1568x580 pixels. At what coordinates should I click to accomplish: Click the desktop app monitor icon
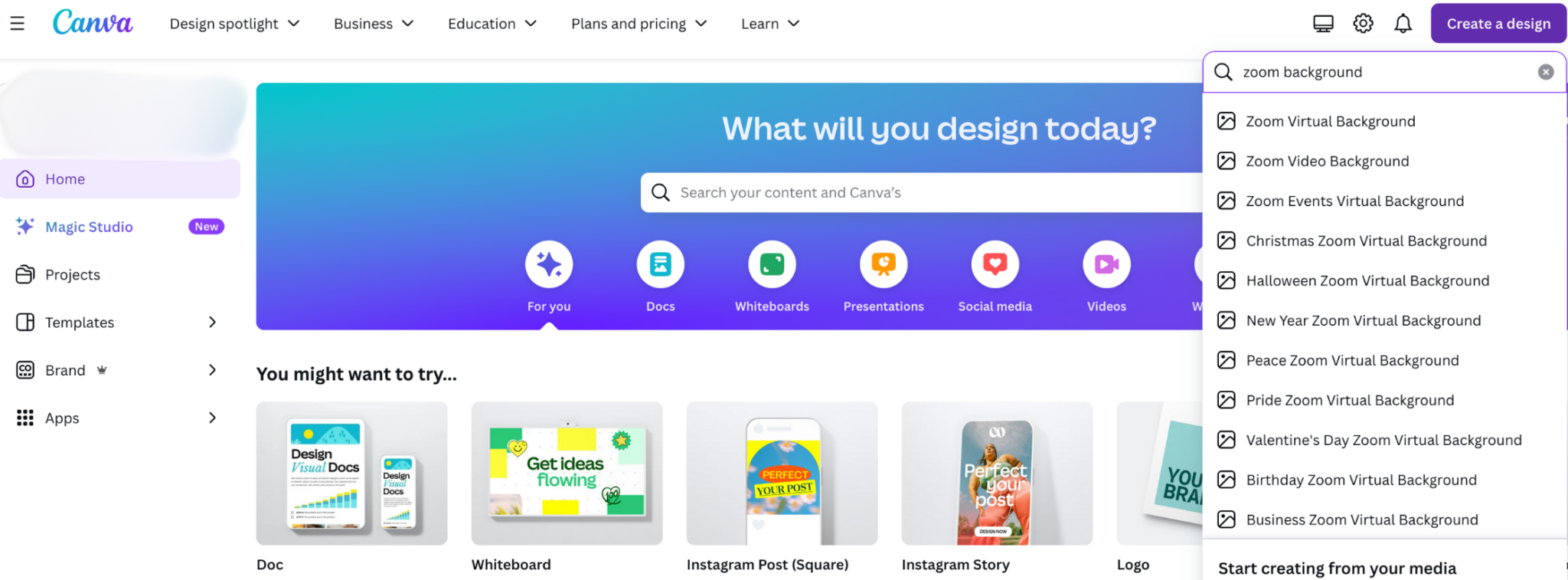pos(1323,24)
